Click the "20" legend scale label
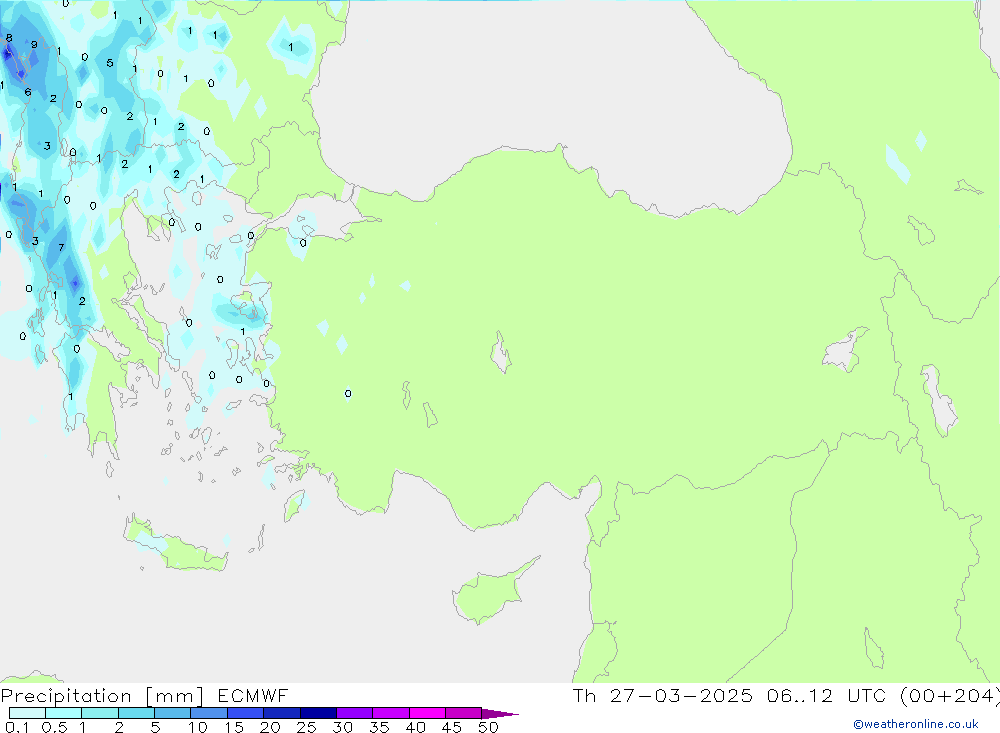Screen dimensions: 1000x733 click(x=270, y=727)
